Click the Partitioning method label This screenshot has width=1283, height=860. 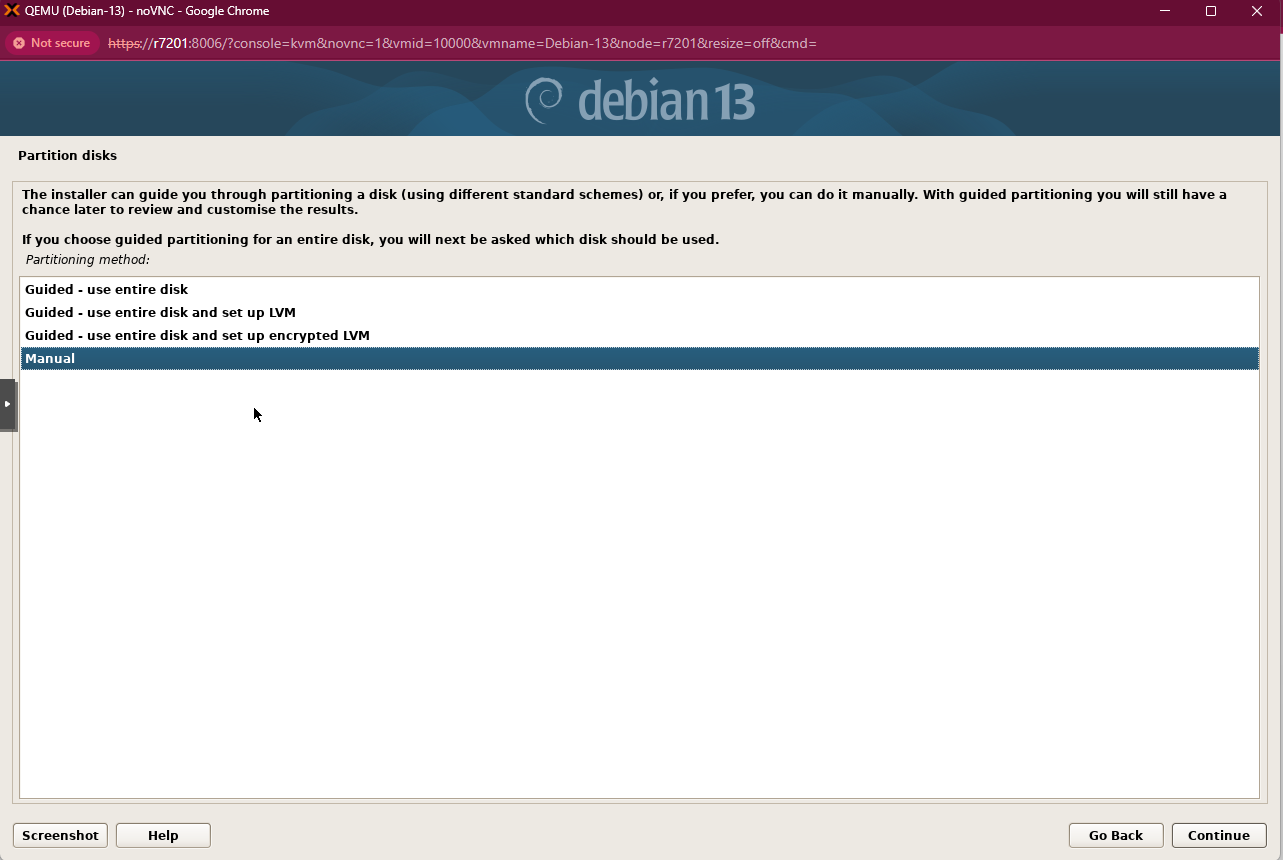(x=86, y=259)
